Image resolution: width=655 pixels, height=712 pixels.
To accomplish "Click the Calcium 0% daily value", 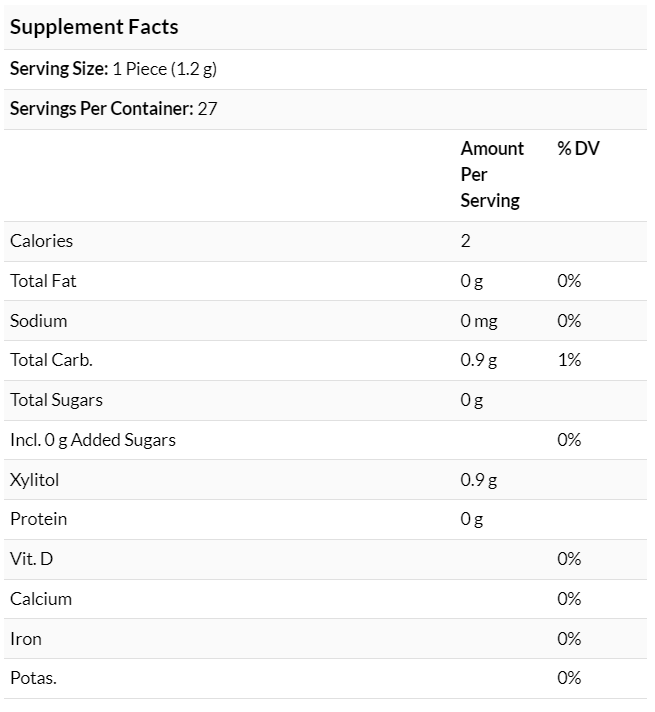I will click(x=569, y=599).
